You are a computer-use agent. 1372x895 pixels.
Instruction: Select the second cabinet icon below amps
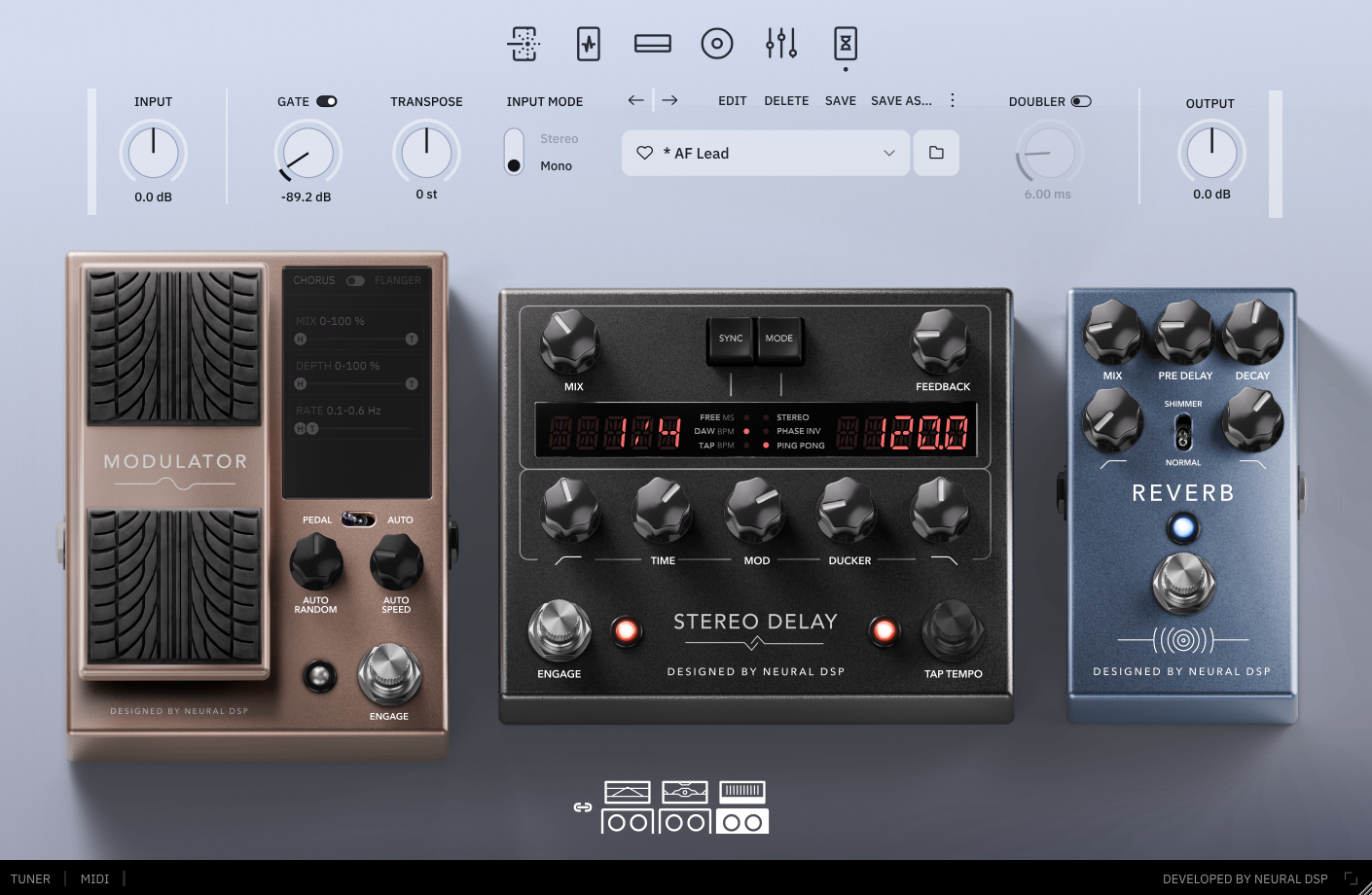coord(685,822)
